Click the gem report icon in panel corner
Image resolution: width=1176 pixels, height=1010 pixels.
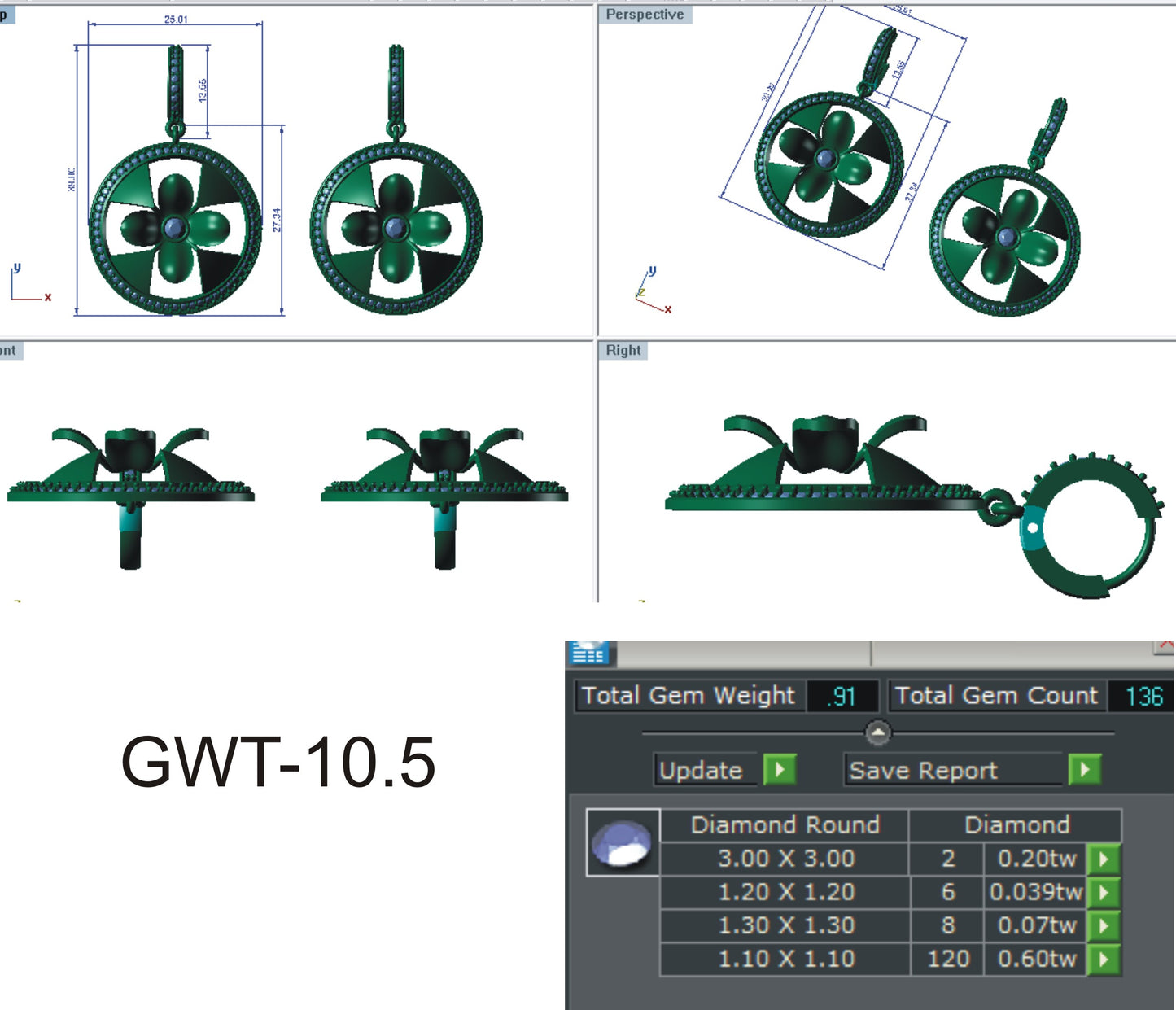[x=589, y=653]
